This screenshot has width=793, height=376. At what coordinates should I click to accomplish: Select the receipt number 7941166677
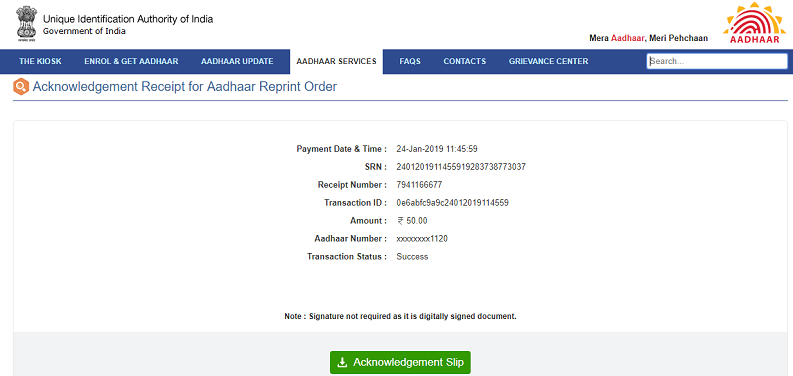pos(419,185)
